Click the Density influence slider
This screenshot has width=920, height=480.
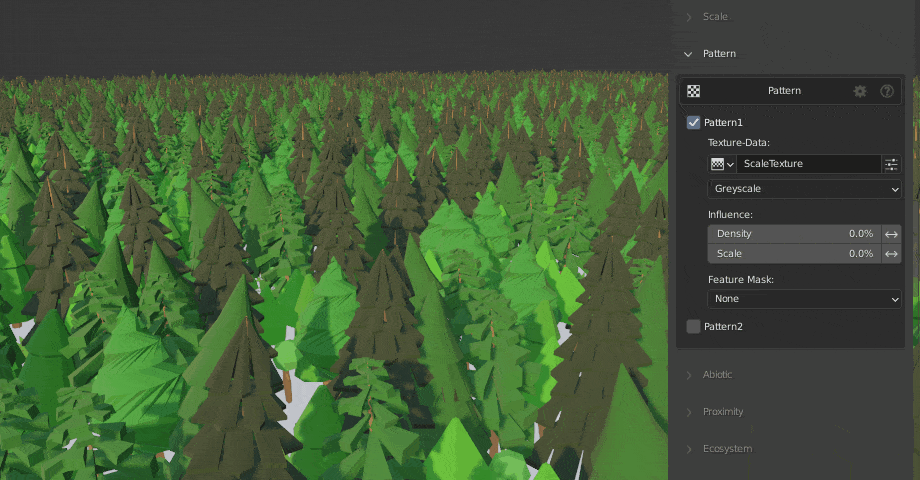tap(794, 234)
